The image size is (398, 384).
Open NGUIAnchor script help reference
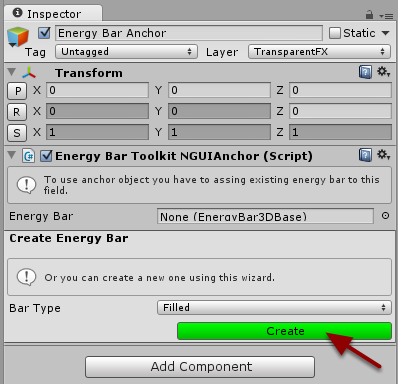(365, 155)
